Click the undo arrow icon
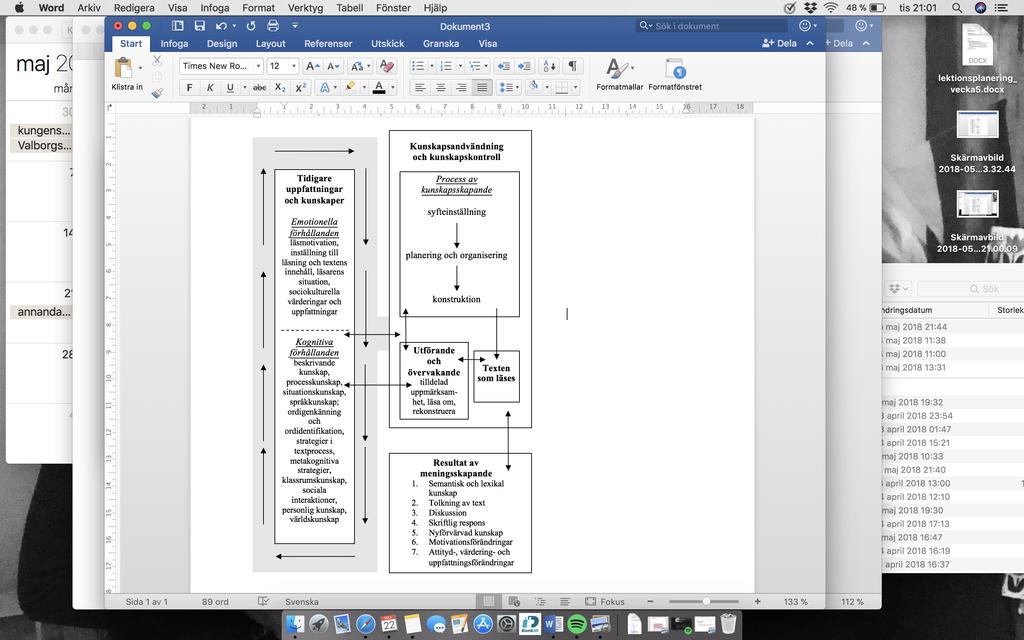1024x640 pixels. pos(221,25)
